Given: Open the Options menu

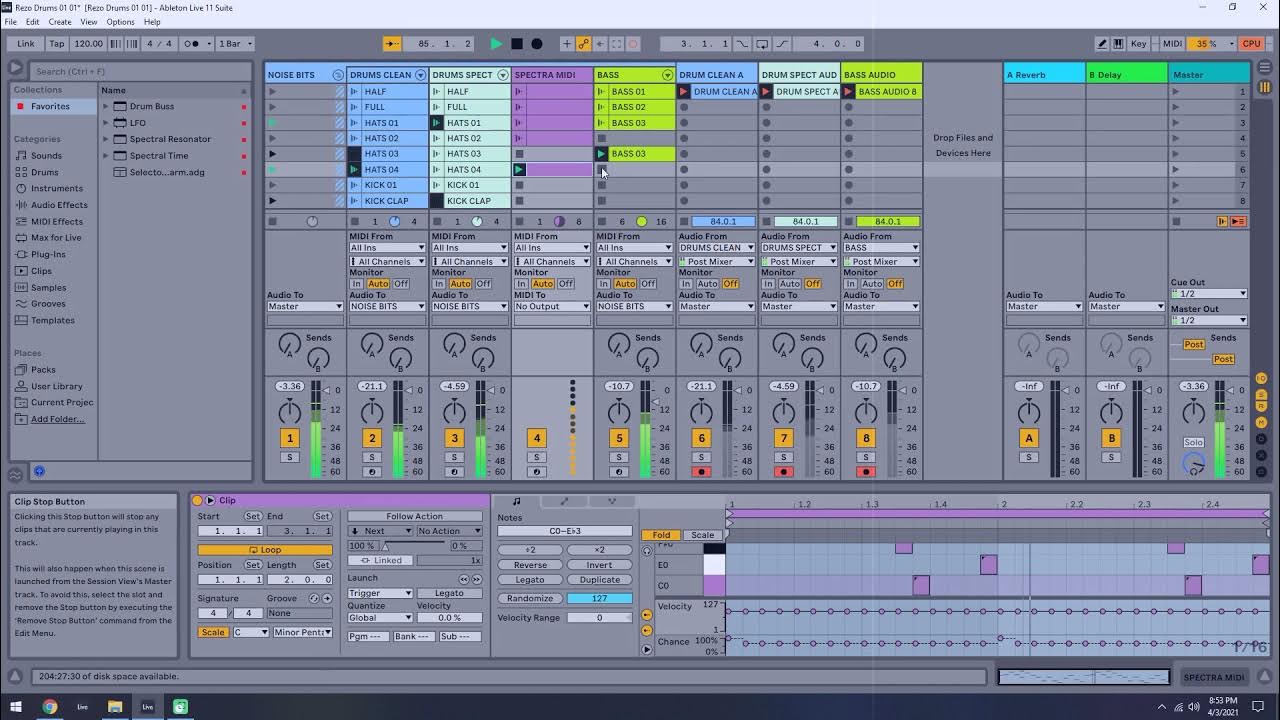Looking at the screenshot, I should (x=120, y=22).
